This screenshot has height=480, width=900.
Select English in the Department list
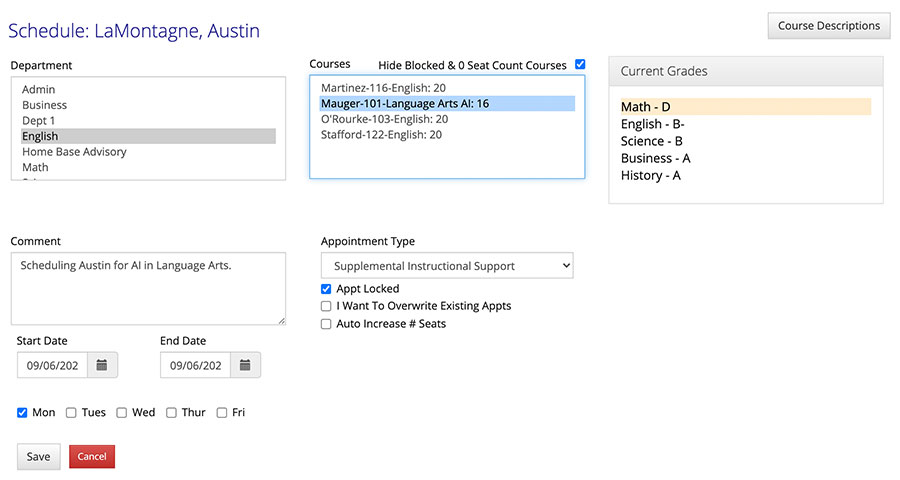tap(148, 136)
